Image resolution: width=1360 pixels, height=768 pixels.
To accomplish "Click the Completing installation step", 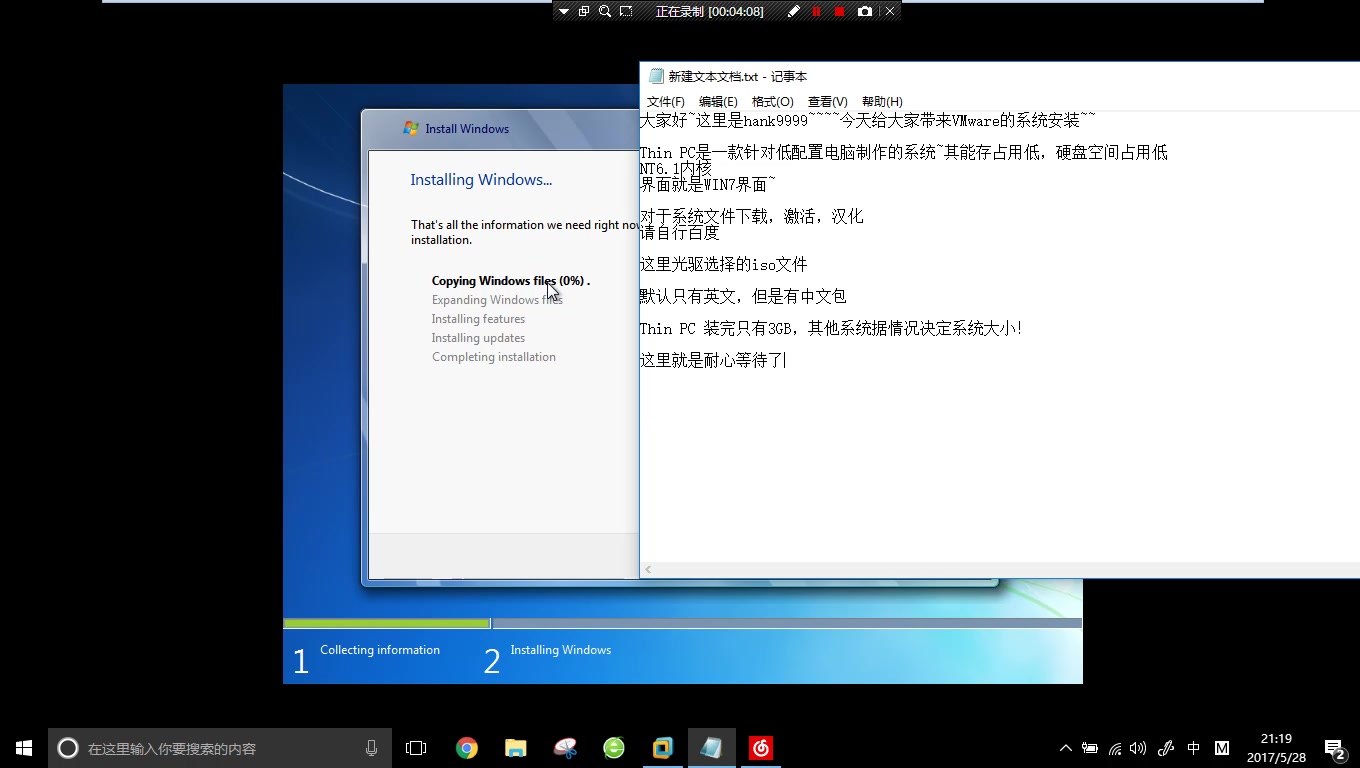I will pyautogui.click(x=494, y=357).
